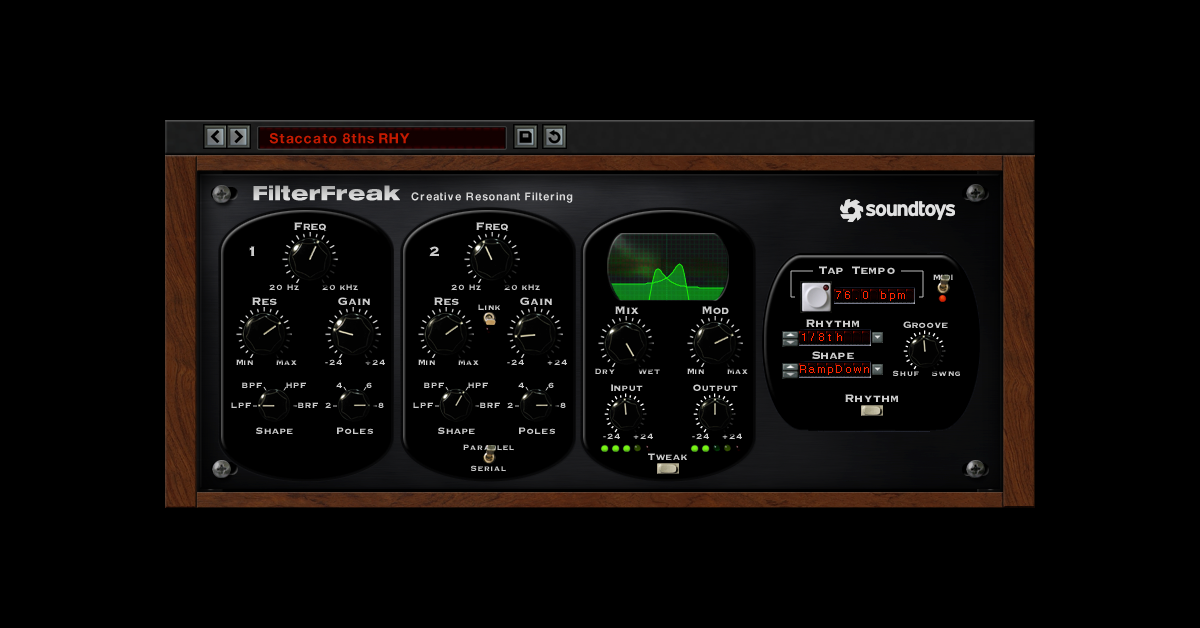Image resolution: width=1200 pixels, height=628 pixels.
Task: Toggle the Link switch between filters
Action: pos(489,317)
